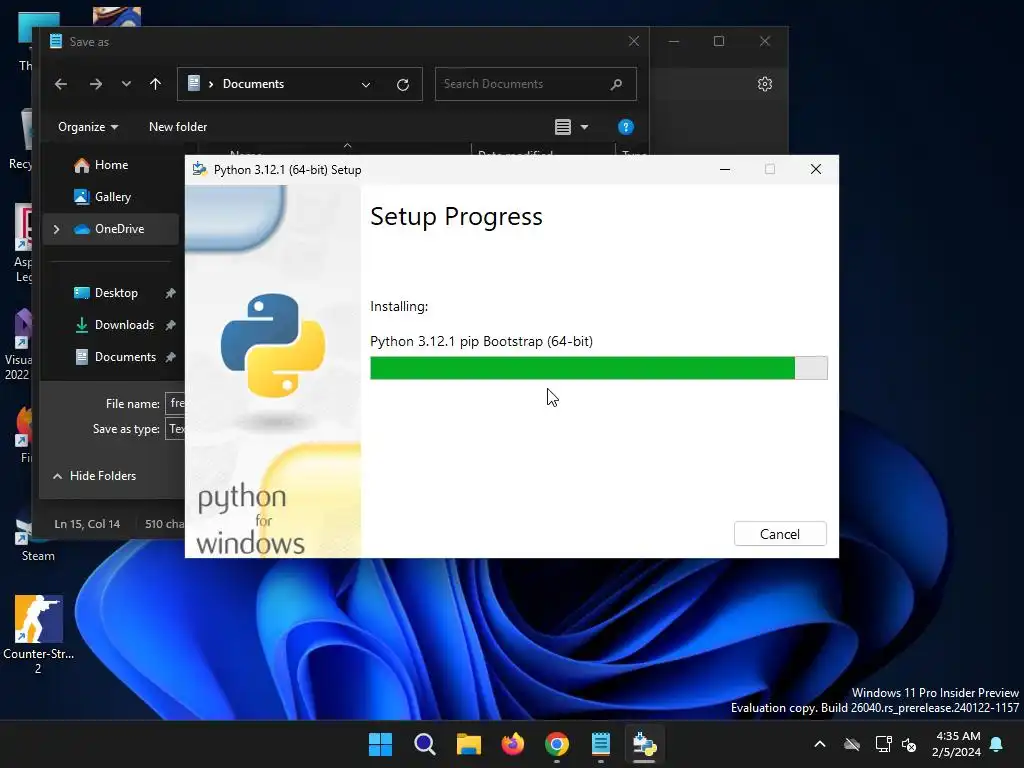Create a New folder
The image size is (1024, 768).
pos(178,127)
